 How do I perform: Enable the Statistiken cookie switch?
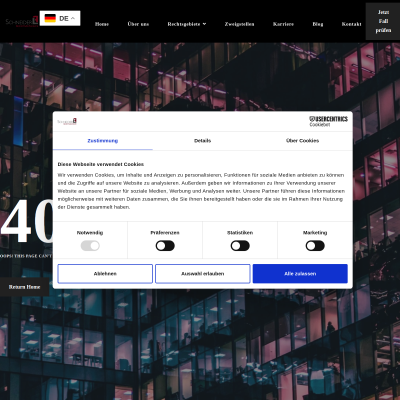240,246
